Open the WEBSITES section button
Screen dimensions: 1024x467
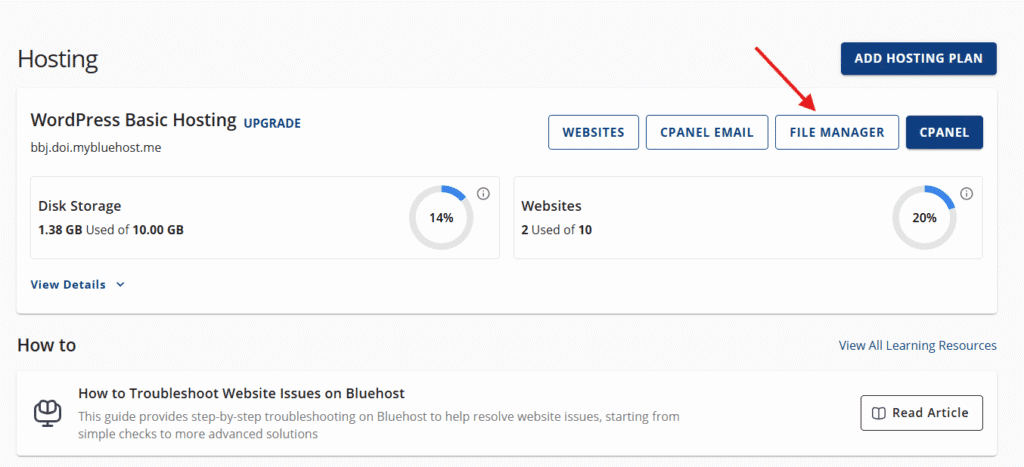[593, 132]
